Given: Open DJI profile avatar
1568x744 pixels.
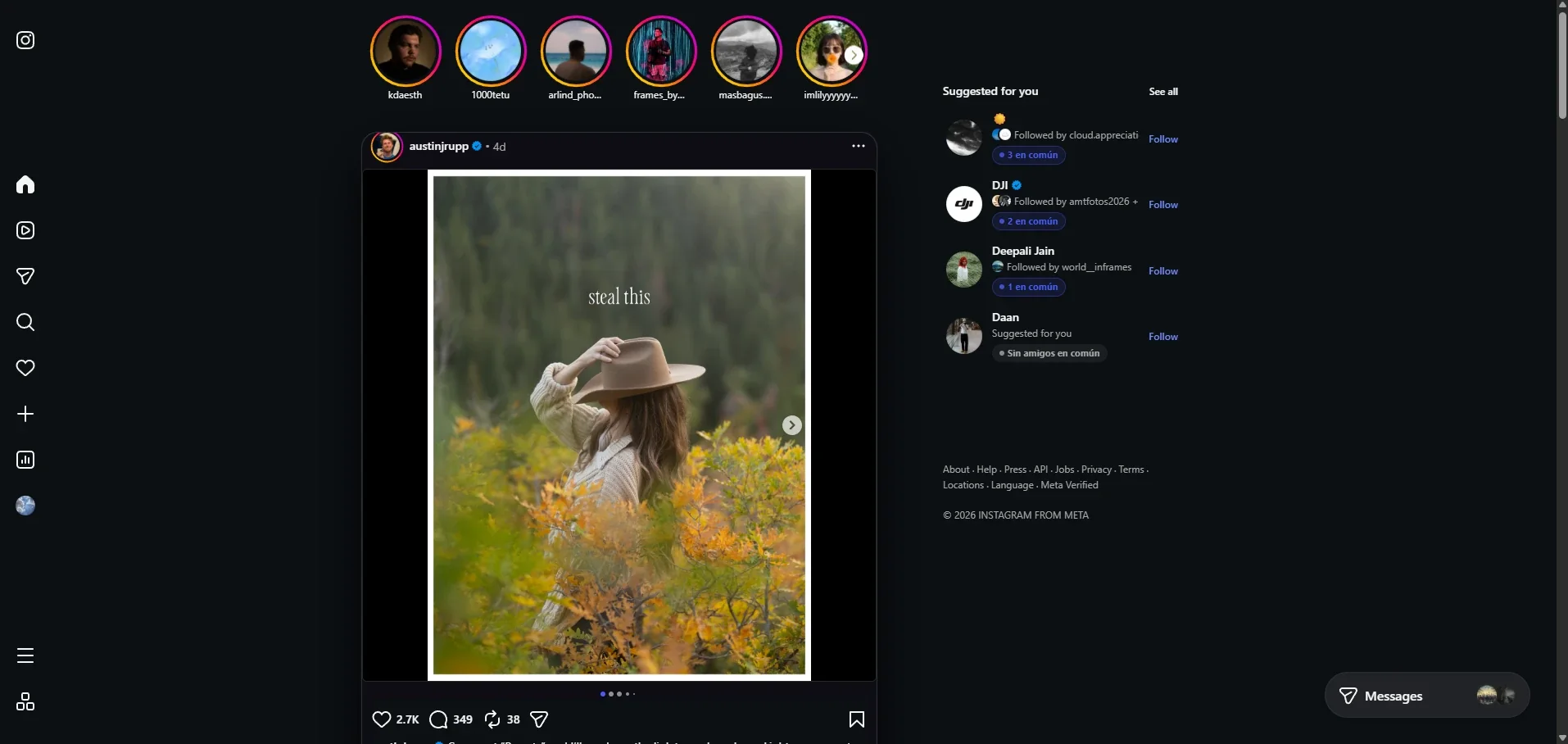Looking at the screenshot, I should 964,204.
